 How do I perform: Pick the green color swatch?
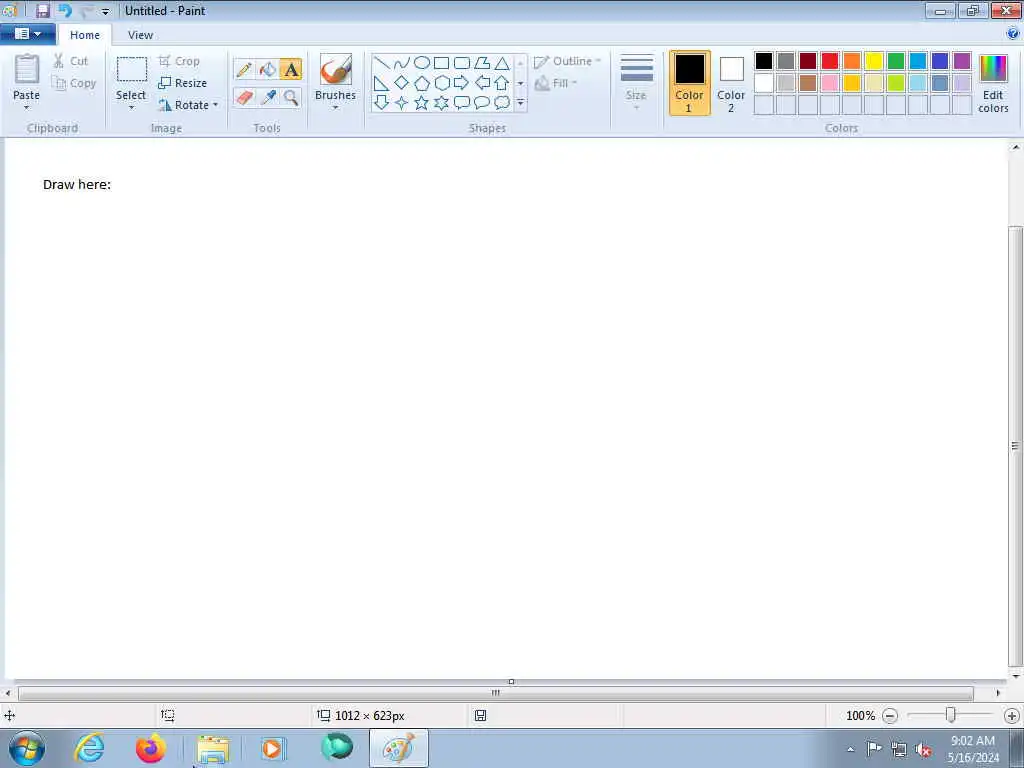tap(896, 61)
